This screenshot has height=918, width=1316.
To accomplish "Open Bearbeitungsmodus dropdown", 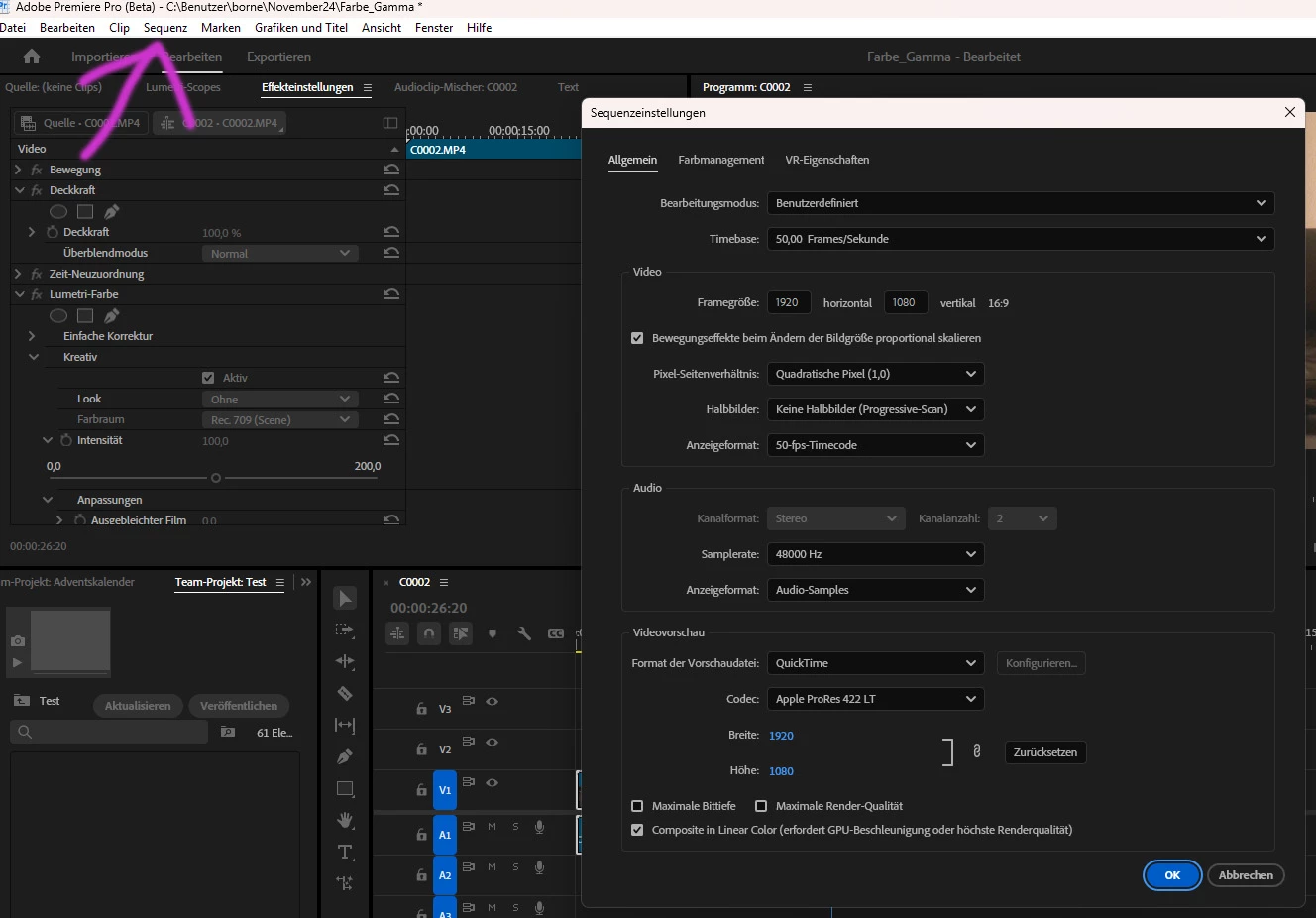I will (1021, 203).
